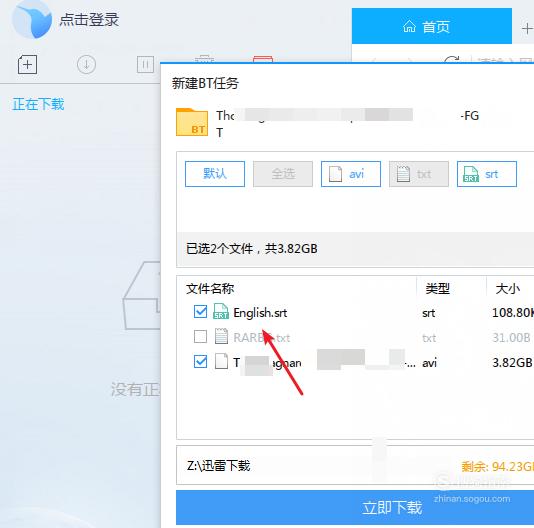Viewport: 534px width, 528px height.
Task: Uncheck the avi video file checkbox
Action: tap(200, 362)
